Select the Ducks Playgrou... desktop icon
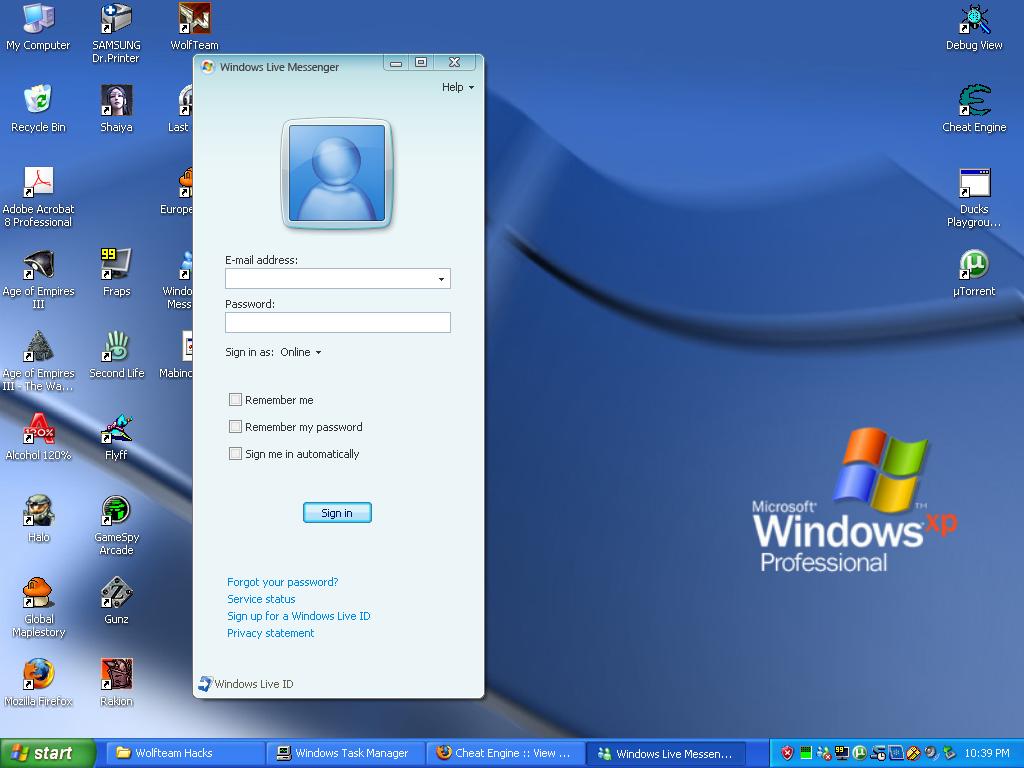This screenshot has width=1024, height=768. coord(974,197)
